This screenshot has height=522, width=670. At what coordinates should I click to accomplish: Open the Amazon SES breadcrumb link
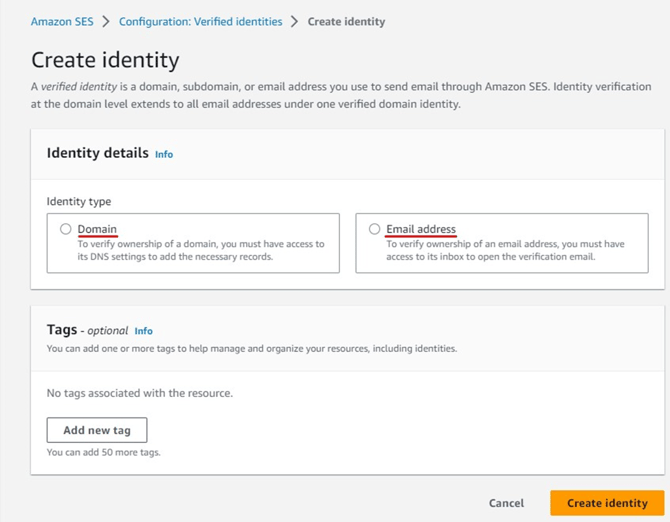tap(61, 21)
